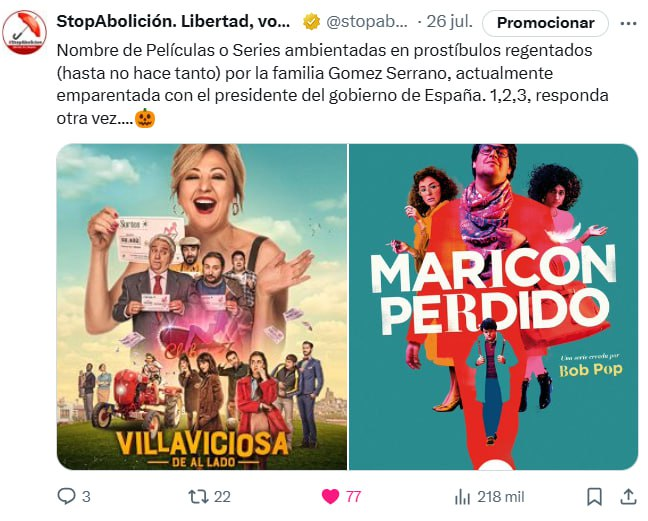Viewport: 648px width, 521px height.
Task: Click the gold verified badge
Action: point(312,22)
